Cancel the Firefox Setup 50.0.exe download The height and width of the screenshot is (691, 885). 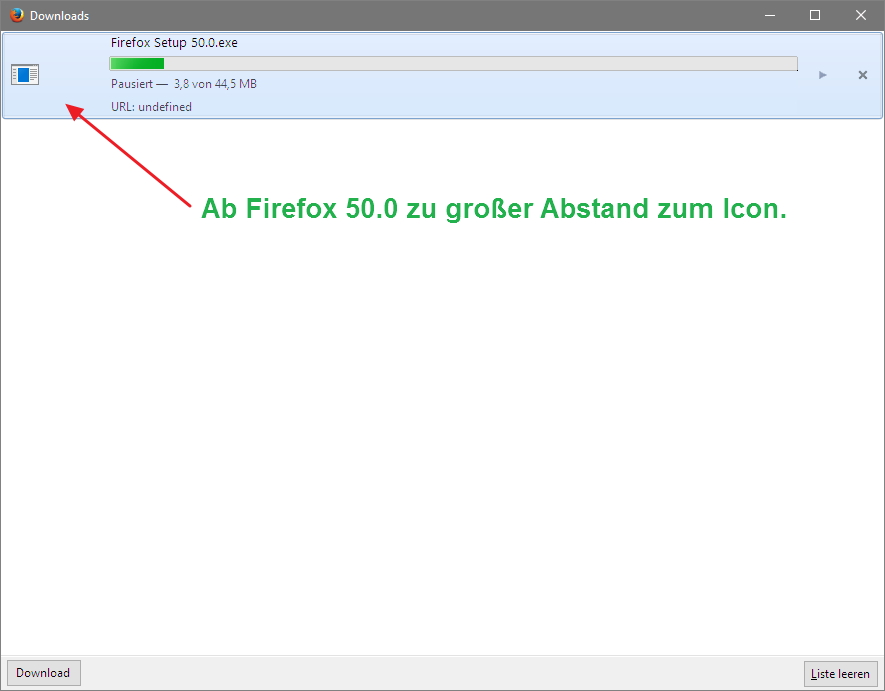862,75
